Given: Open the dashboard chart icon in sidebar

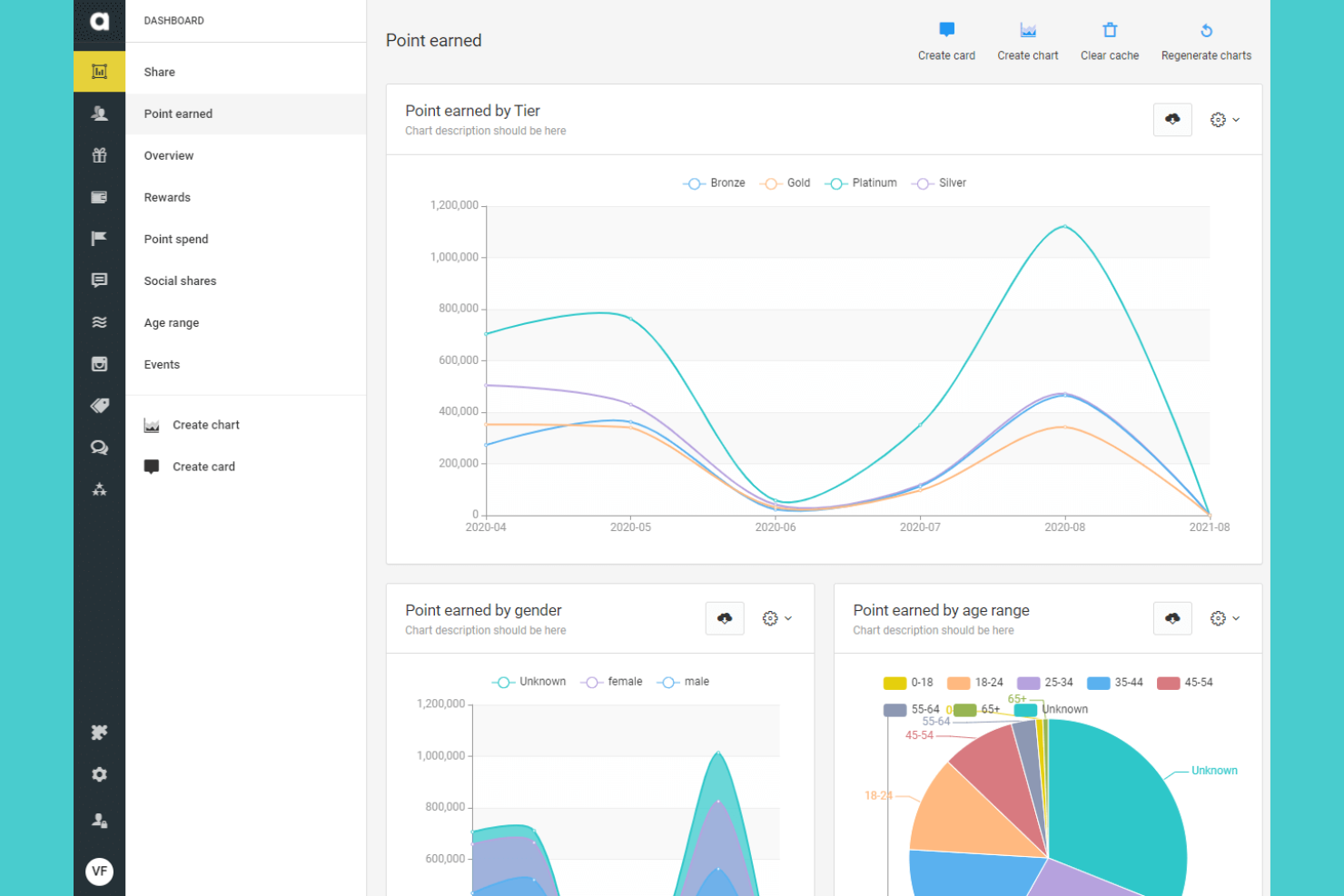Looking at the screenshot, I should point(99,72).
